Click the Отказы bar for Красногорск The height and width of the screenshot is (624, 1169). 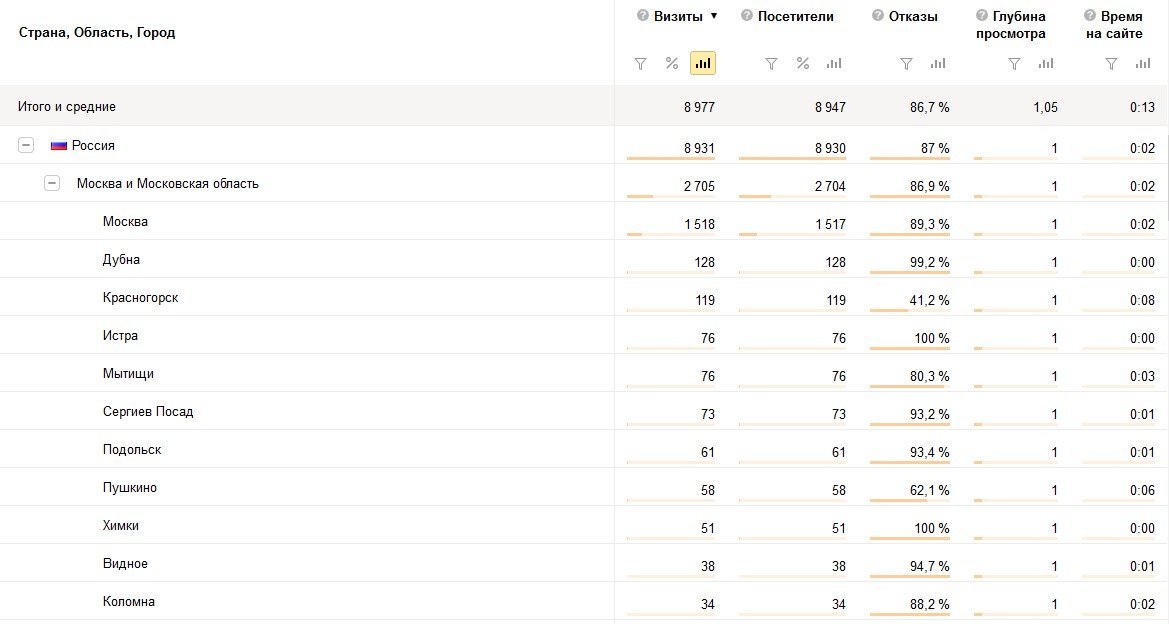tap(889, 310)
